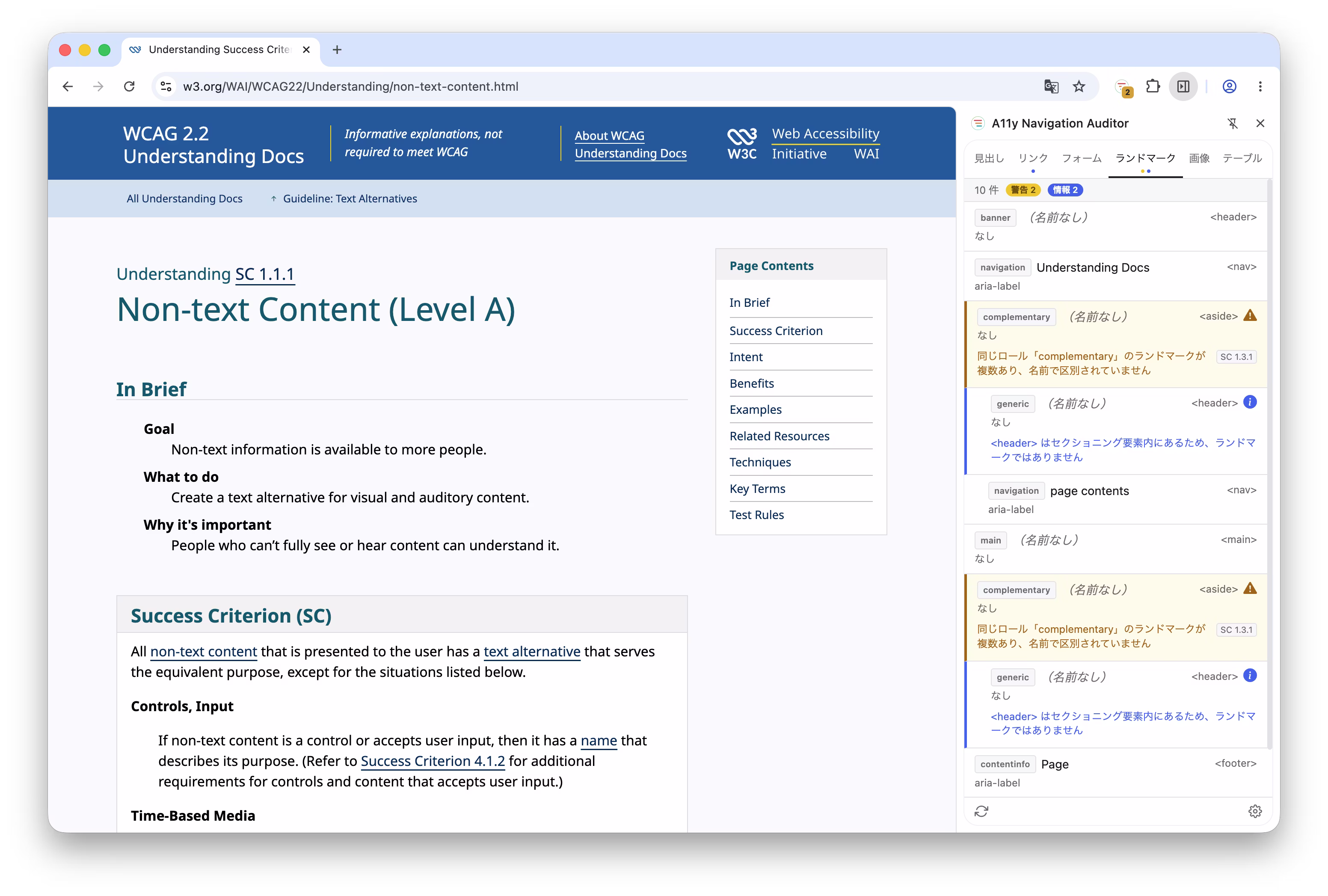Click the A11y extension icon with badge
This screenshot has width=1328, height=896.
pyautogui.click(x=1123, y=87)
